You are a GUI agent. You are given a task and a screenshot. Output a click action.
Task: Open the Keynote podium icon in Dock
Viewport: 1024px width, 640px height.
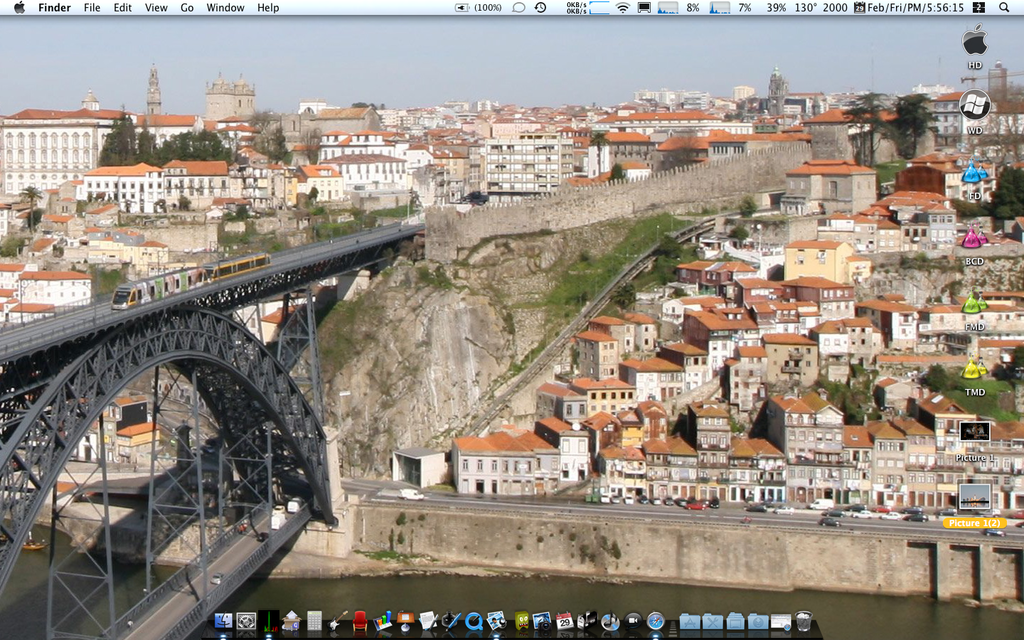(x=405, y=621)
